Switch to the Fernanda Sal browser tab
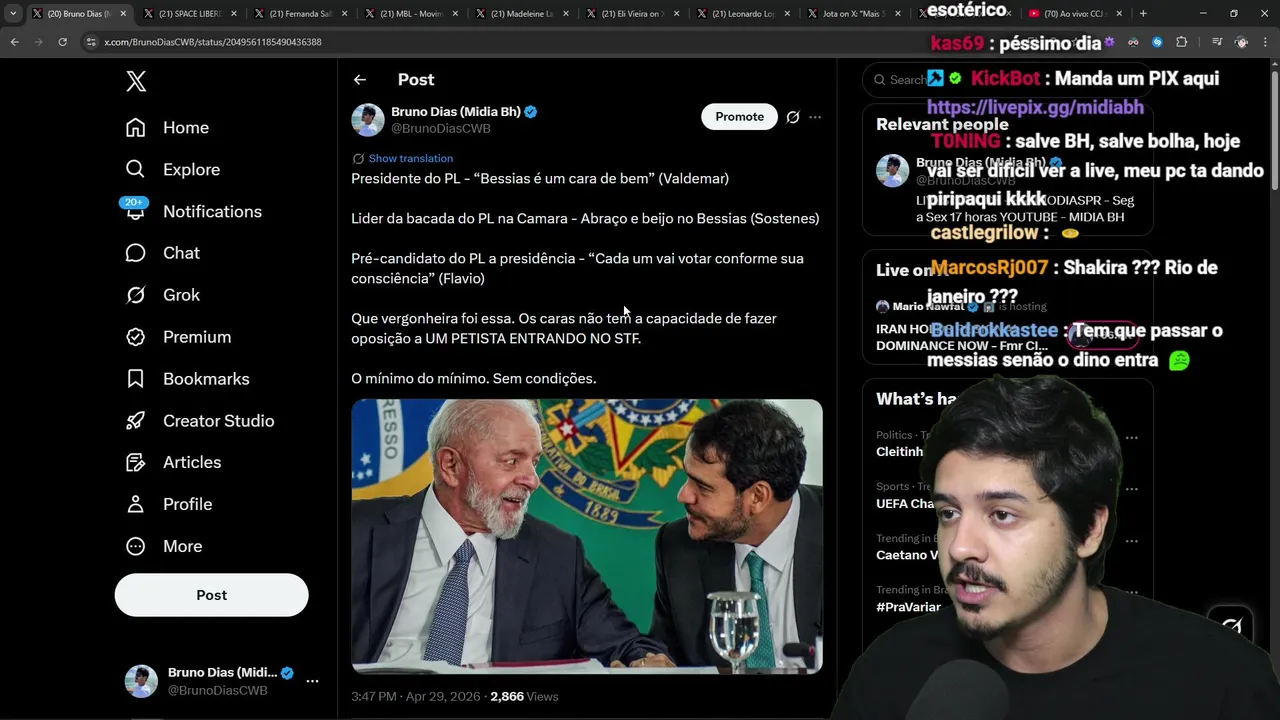The image size is (1280, 720). pyautogui.click(x=301, y=14)
